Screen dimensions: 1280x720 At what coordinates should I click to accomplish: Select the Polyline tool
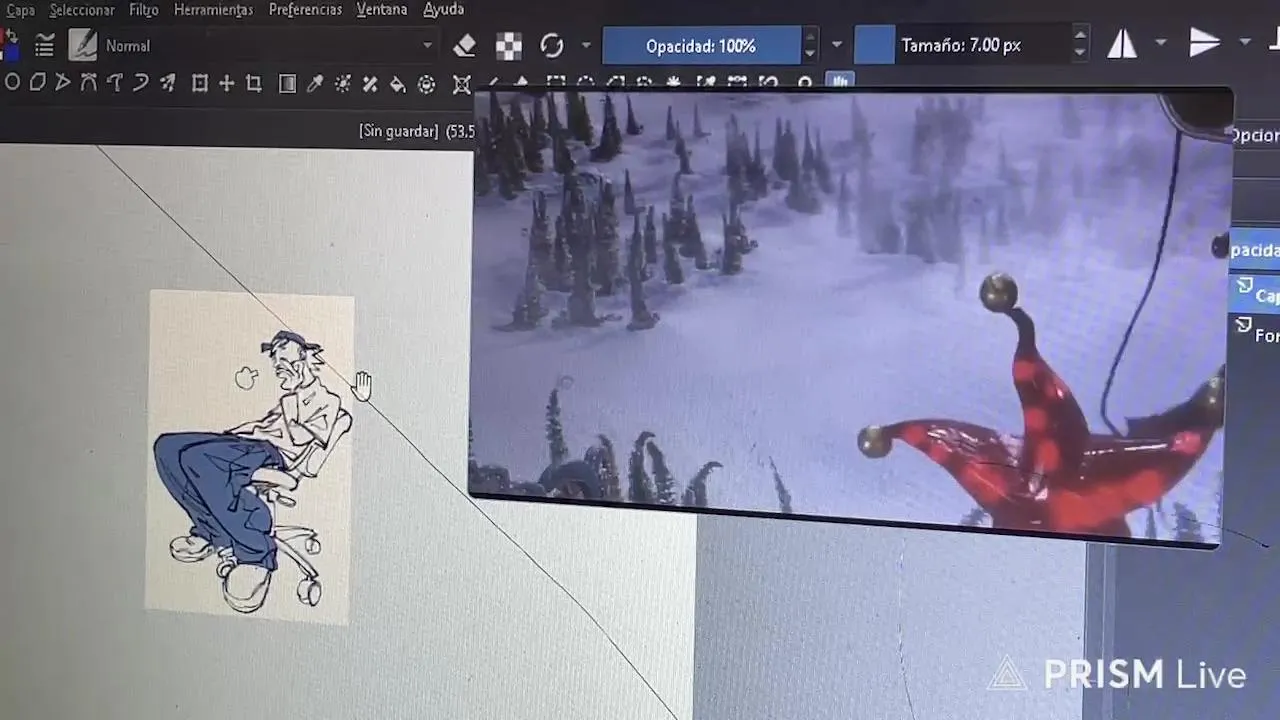point(63,83)
